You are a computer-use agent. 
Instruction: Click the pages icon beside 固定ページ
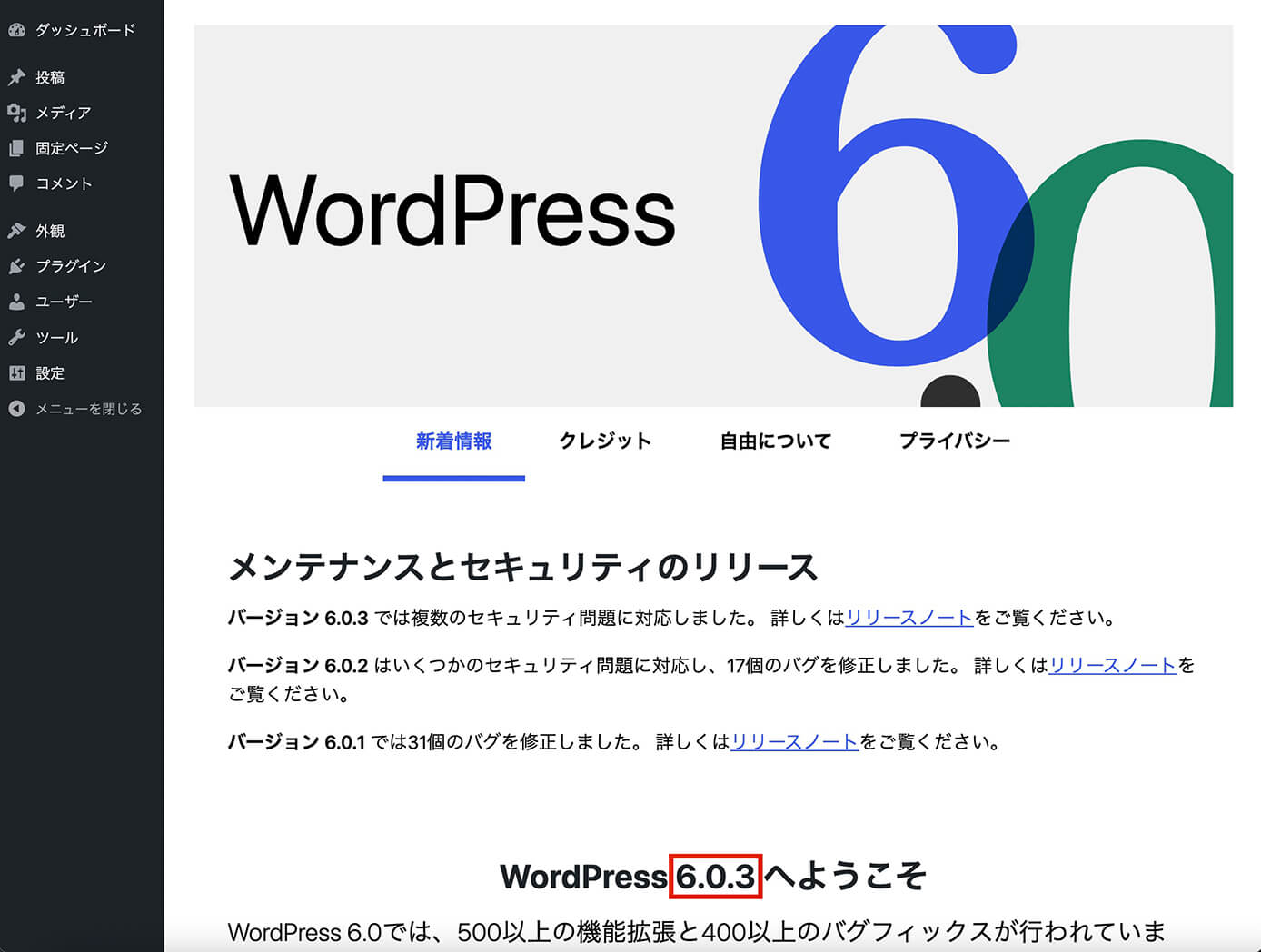pos(16,148)
